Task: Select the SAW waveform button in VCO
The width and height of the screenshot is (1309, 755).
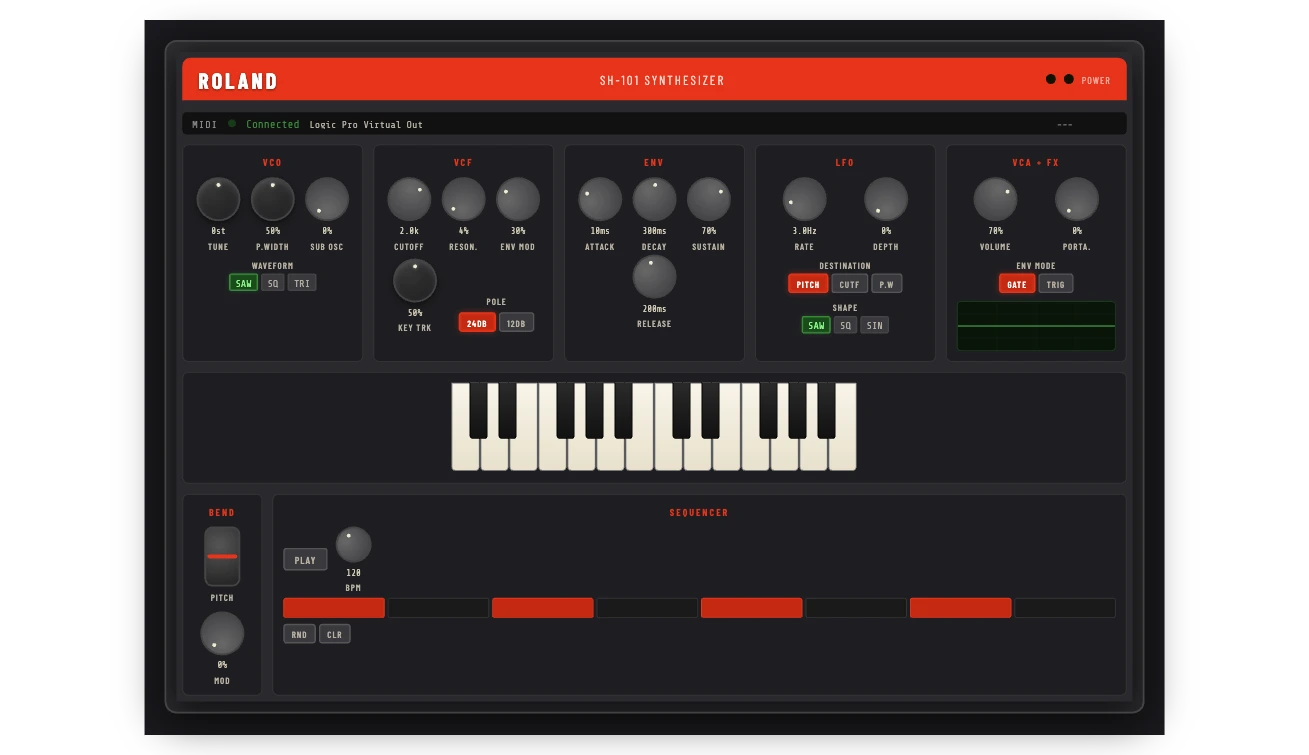Action: tap(243, 283)
